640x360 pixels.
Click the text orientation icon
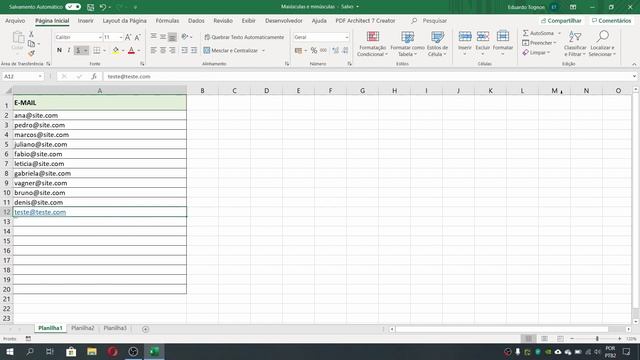click(x=185, y=37)
